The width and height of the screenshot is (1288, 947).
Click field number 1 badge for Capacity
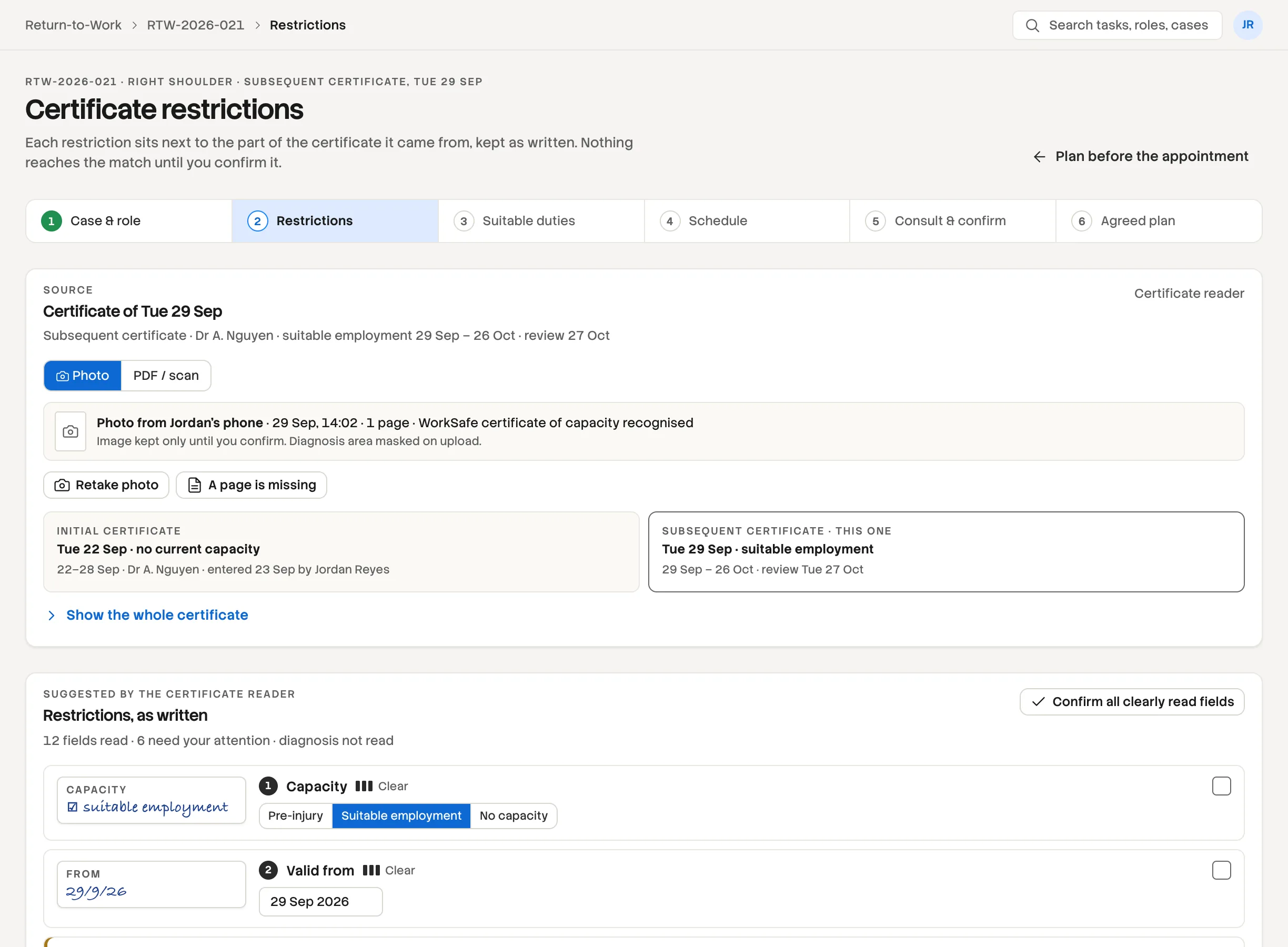pyautogui.click(x=268, y=786)
